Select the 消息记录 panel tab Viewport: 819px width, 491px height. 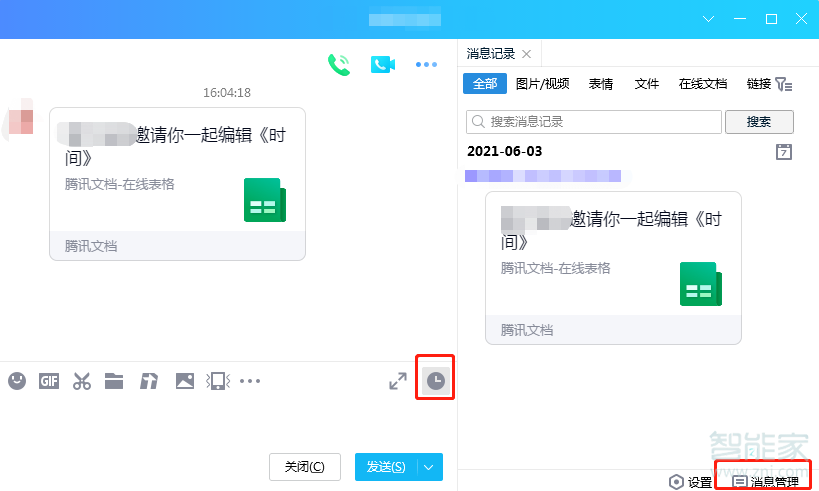(x=490, y=54)
